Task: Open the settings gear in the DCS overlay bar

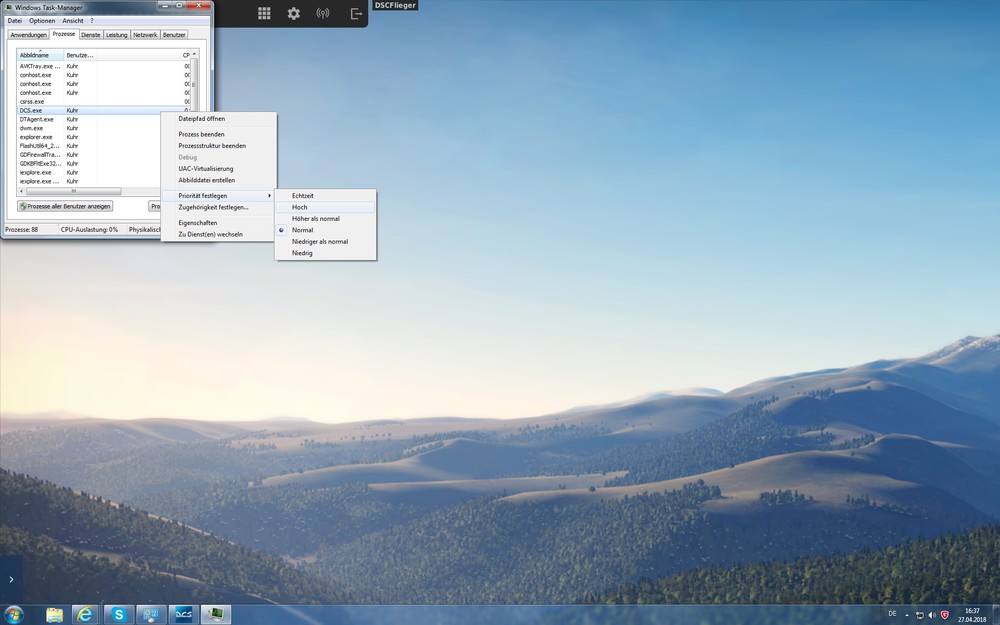Action: 293,13
